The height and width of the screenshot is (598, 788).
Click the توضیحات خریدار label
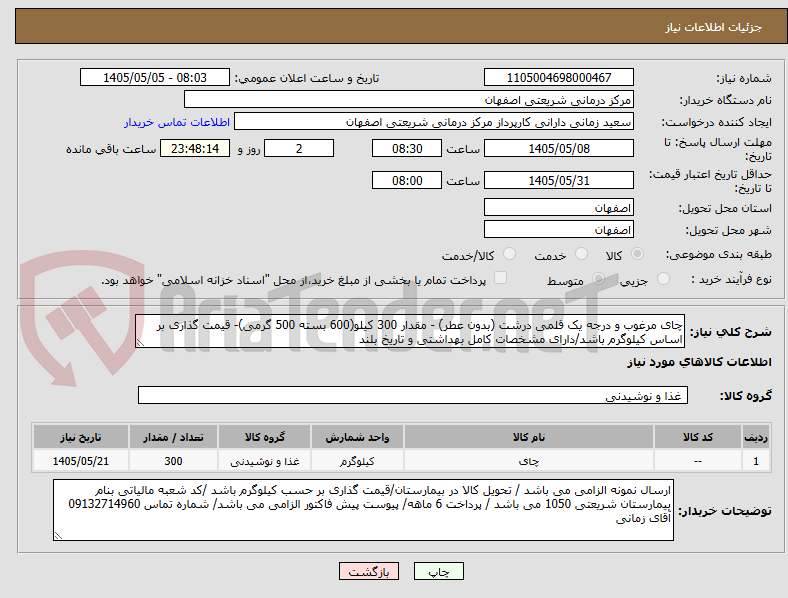click(x=725, y=511)
